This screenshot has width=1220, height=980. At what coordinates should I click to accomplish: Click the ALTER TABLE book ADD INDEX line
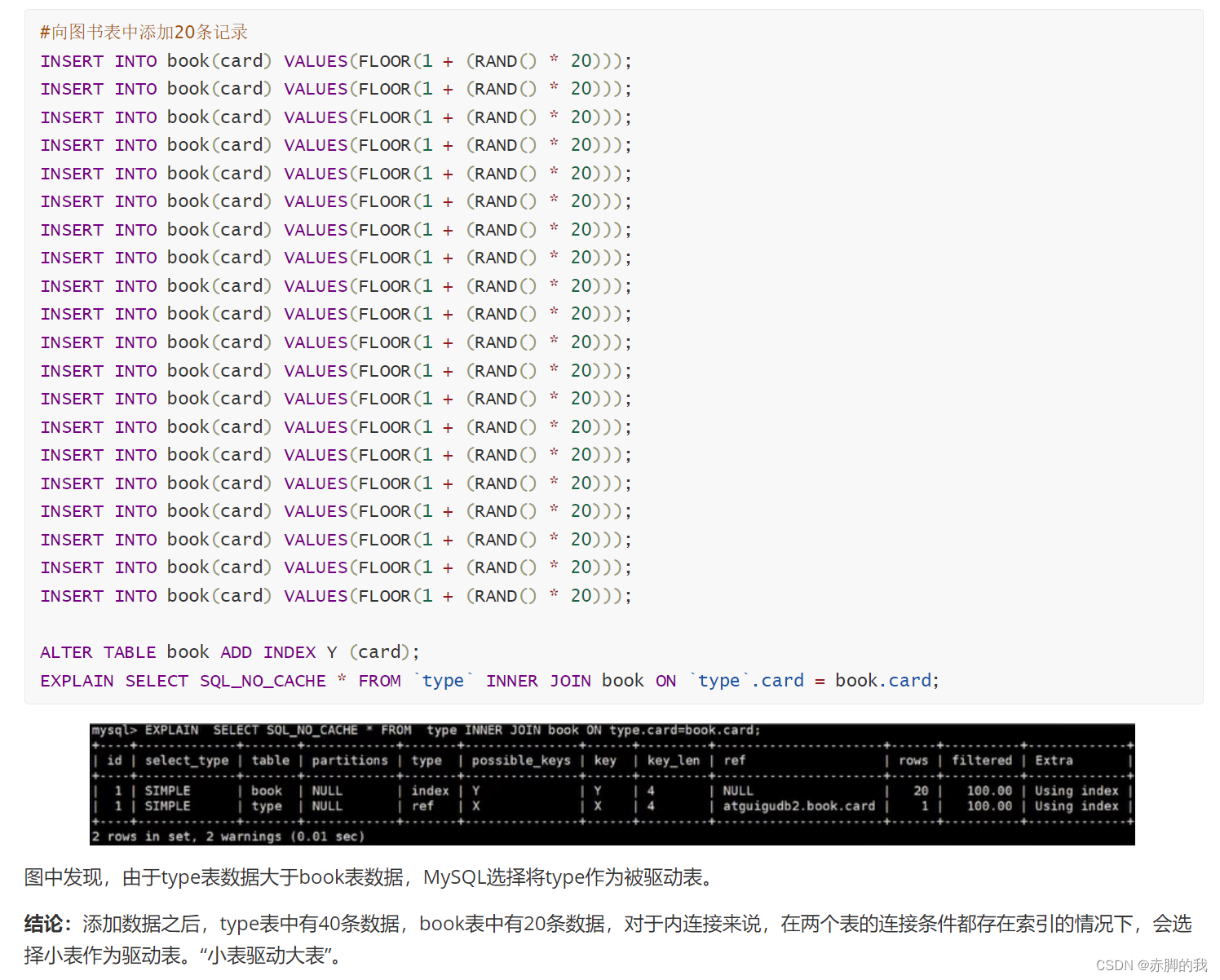pyautogui.click(x=230, y=652)
